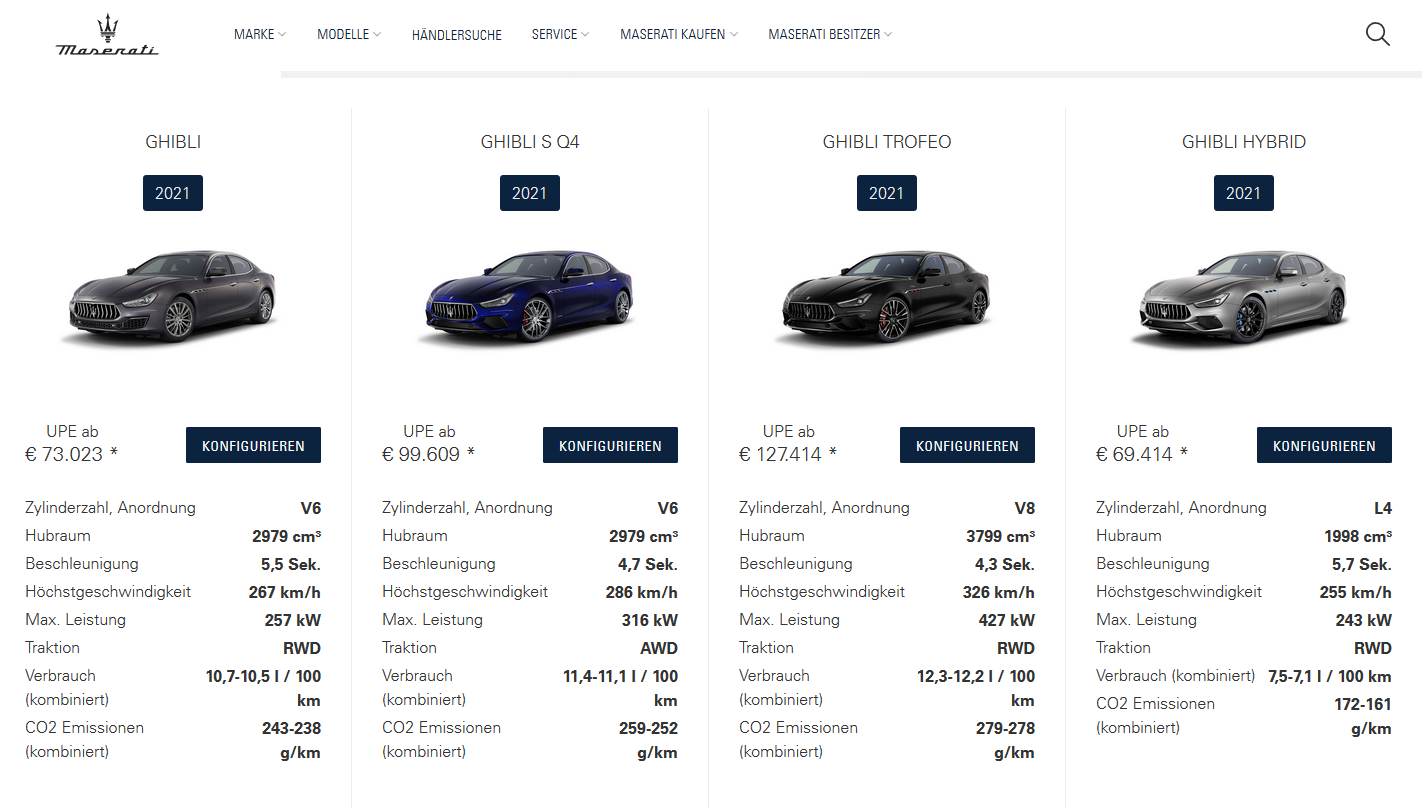Image resolution: width=1422 pixels, height=808 pixels.
Task: Open the HÄNDLERSUCHE menu item
Action: click(x=457, y=35)
